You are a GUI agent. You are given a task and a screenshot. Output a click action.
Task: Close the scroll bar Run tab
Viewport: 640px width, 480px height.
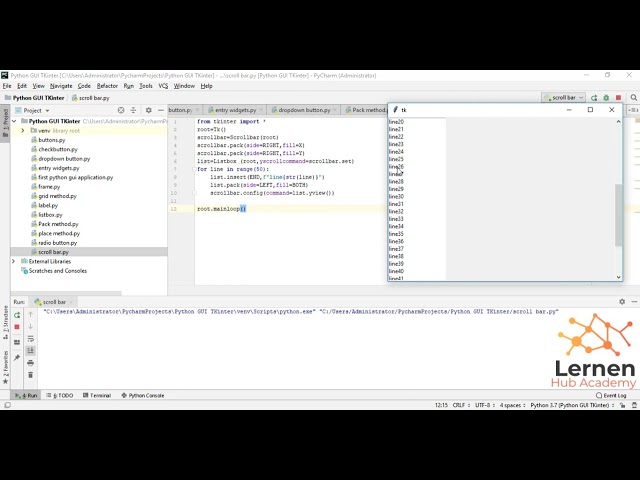pos(71,302)
